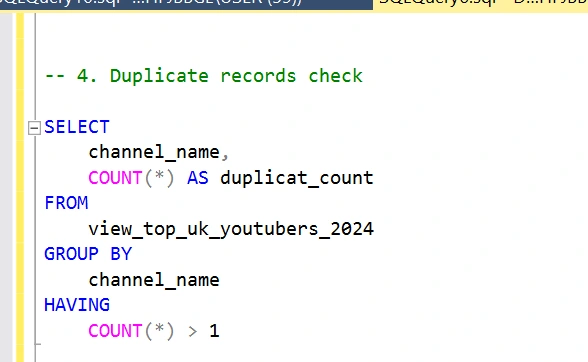
Task: Select the yellow SQLQuery6.sql tab
Action: click(x=481, y=5)
